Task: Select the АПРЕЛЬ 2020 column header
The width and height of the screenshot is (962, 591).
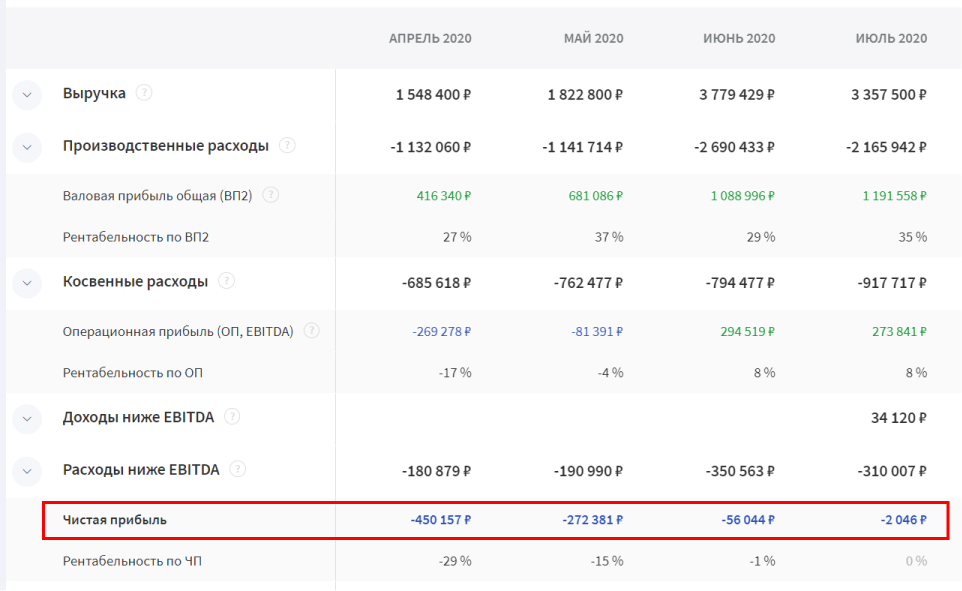Action: point(430,39)
